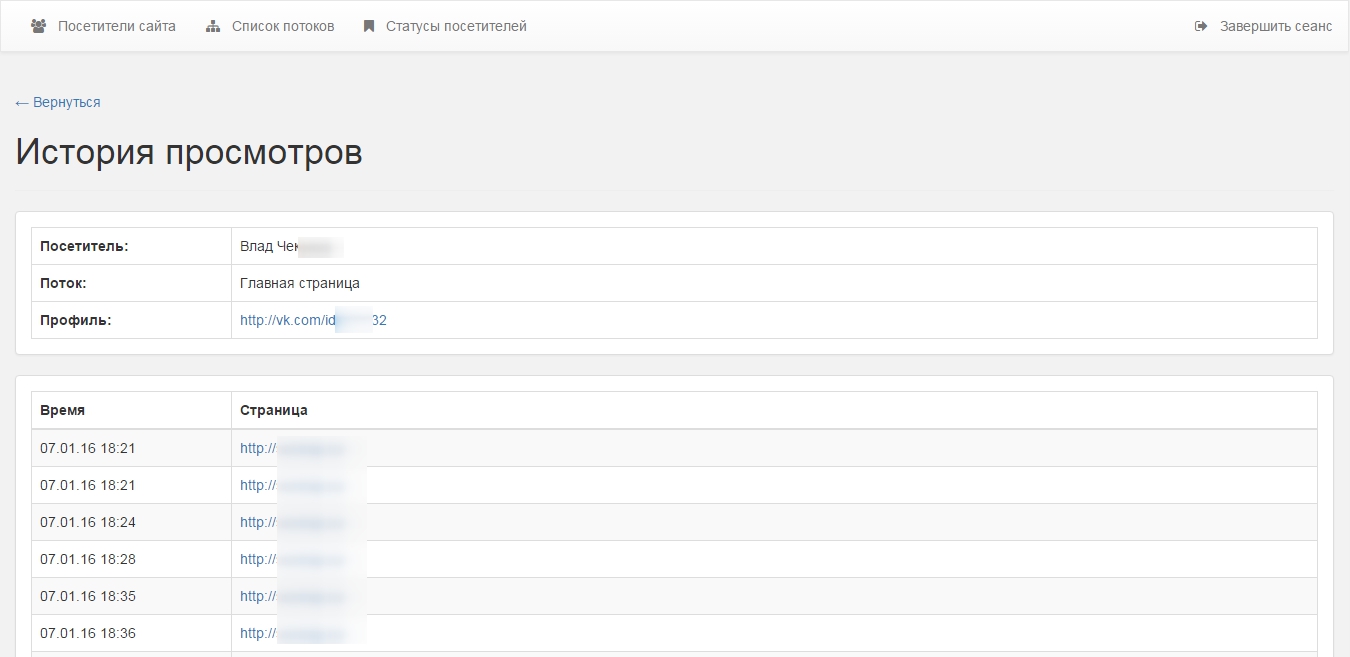Click the Страница column header
Screen dimensions: 1350x657
coord(273,410)
